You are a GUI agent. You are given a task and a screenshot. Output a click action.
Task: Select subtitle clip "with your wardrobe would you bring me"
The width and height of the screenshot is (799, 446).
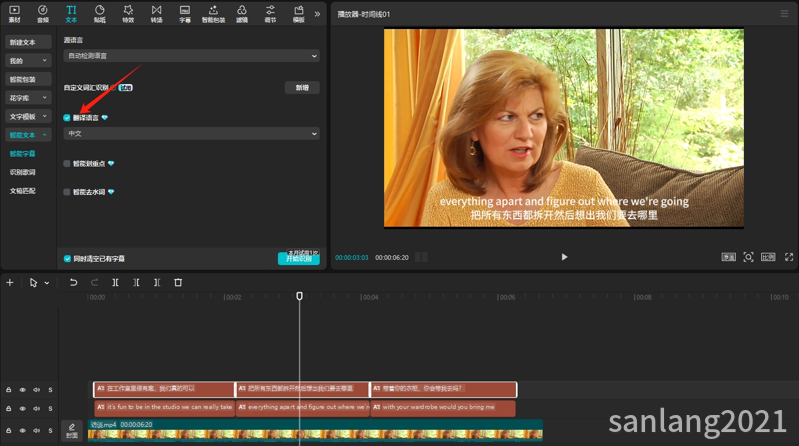[x=443, y=408]
